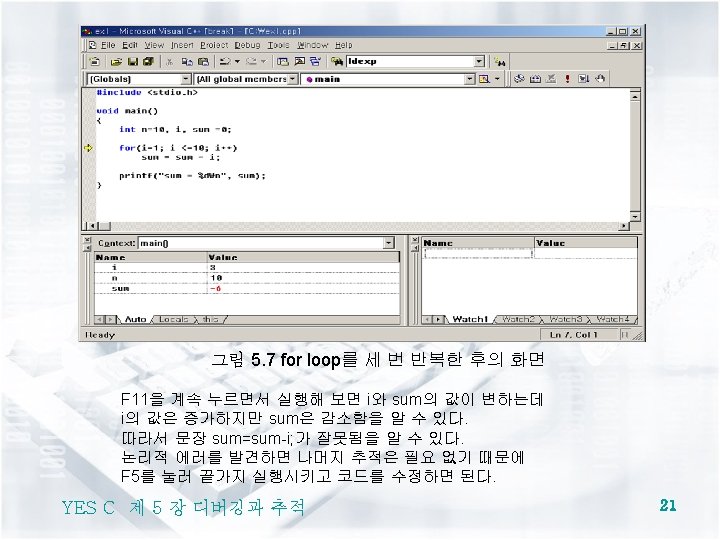Click the Stop Build icon
This screenshot has height=540, width=720.
click(551, 79)
